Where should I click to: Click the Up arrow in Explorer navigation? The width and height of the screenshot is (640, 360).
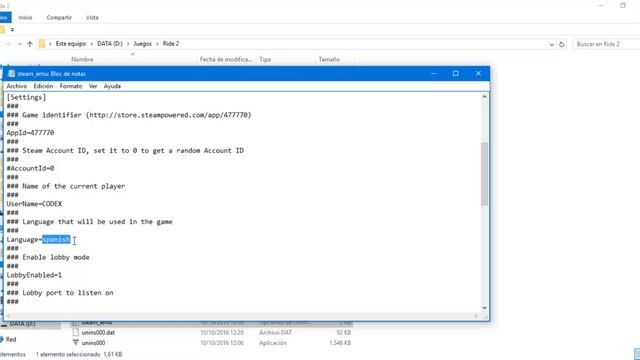[30, 44]
